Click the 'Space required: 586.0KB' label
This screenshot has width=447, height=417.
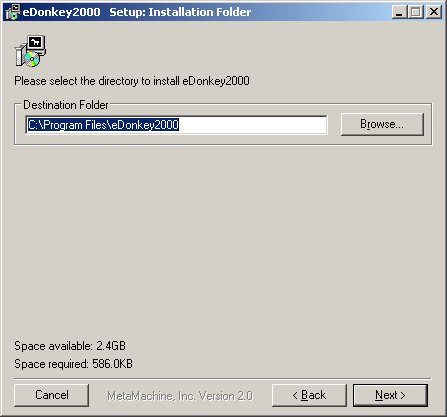click(x=73, y=364)
